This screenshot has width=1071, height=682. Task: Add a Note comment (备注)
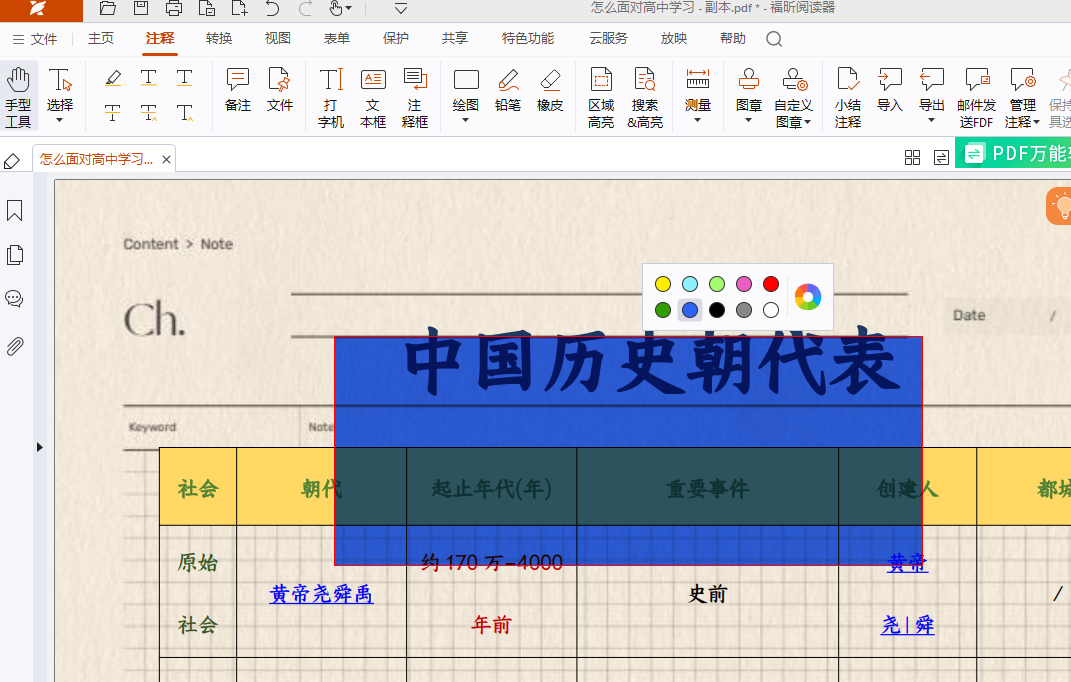click(238, 90)
